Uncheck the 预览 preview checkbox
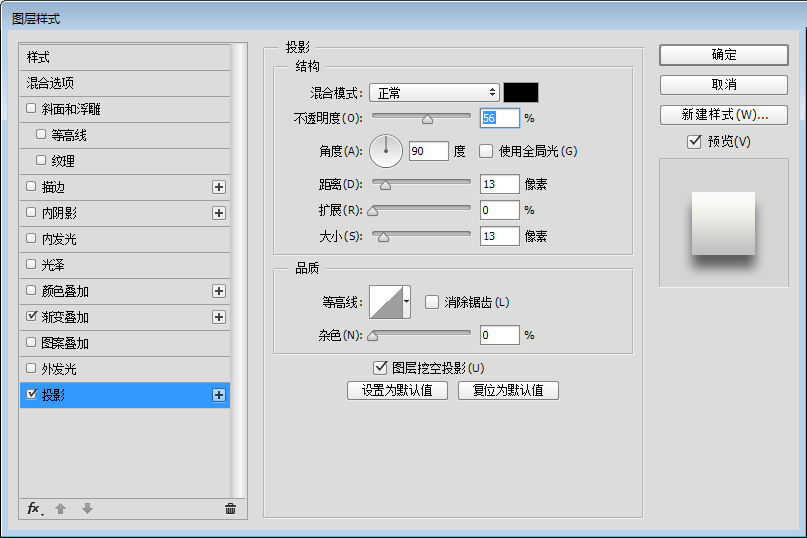807x538 pixels. coord(694,142)
